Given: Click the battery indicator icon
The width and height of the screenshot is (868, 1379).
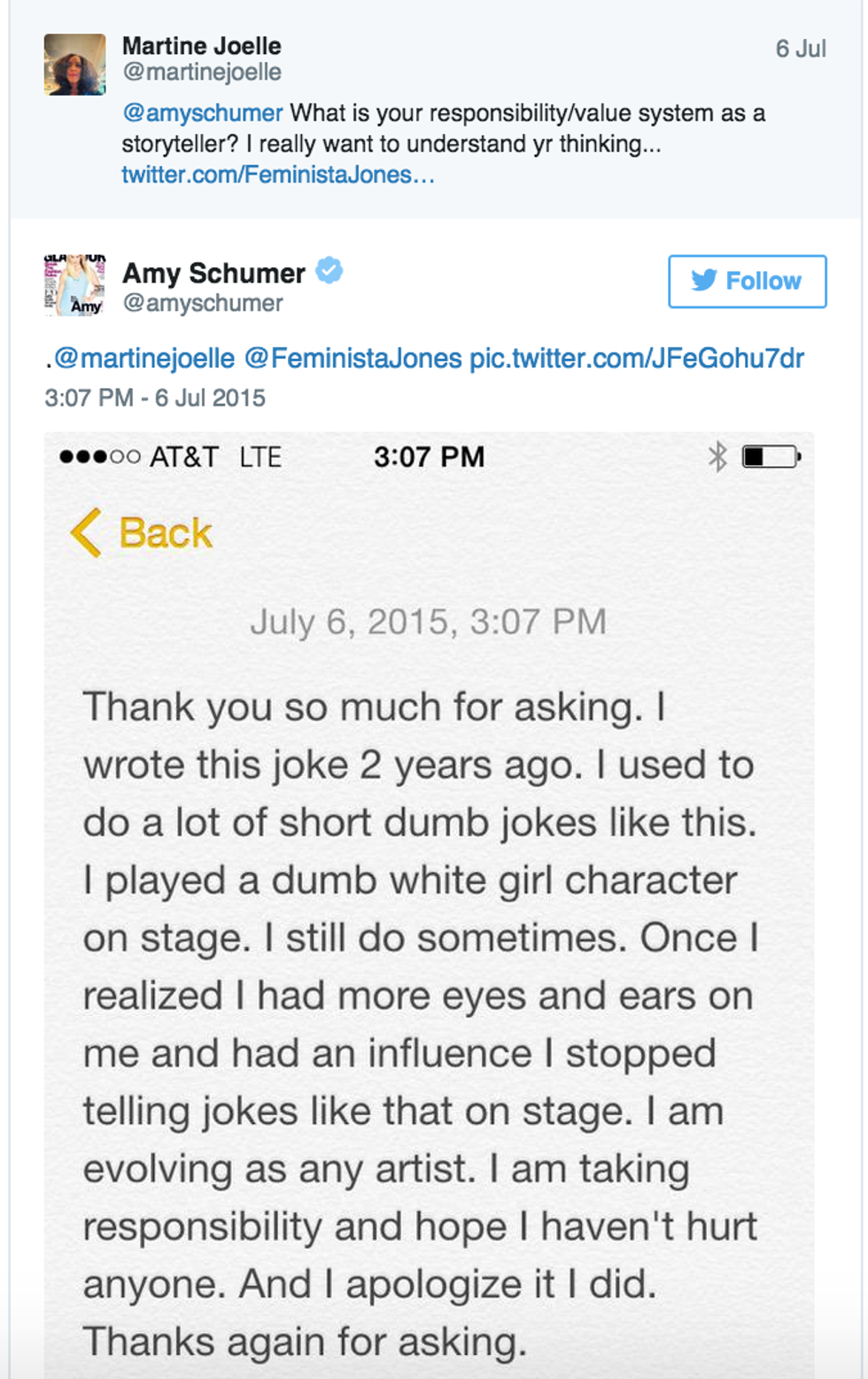Looking at the screenshot, I should pos(771,457).
